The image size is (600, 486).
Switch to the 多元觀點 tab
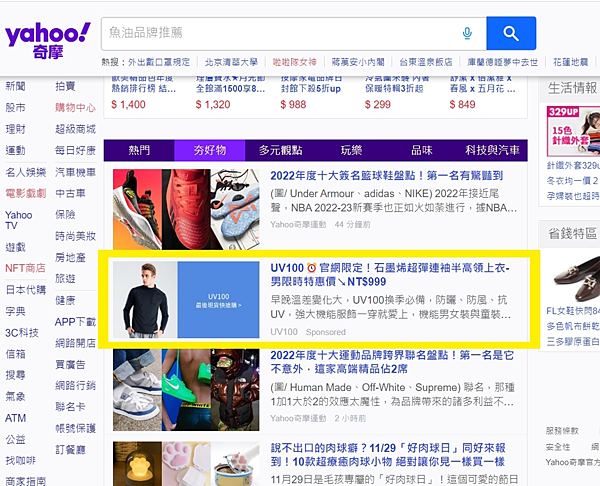click(280, 150)
